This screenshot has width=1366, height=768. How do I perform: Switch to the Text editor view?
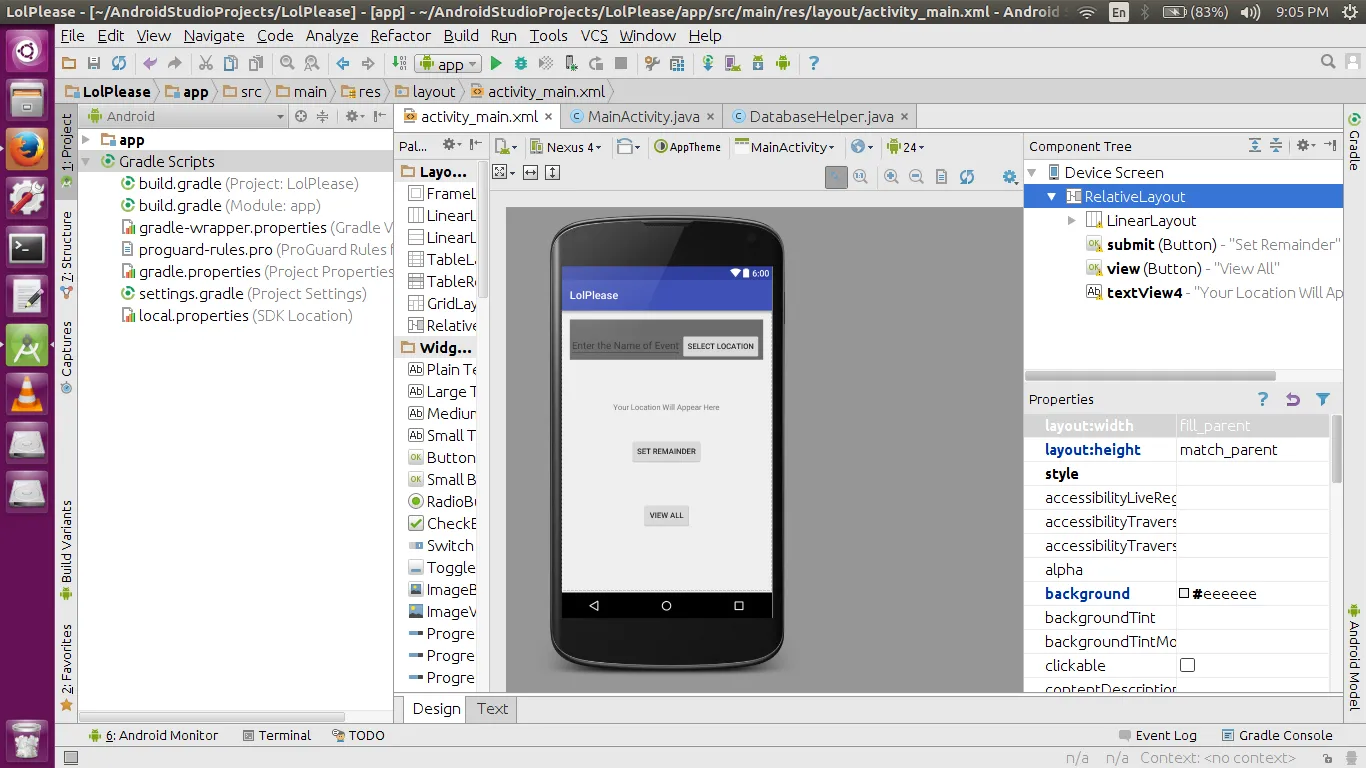point(492,708)
